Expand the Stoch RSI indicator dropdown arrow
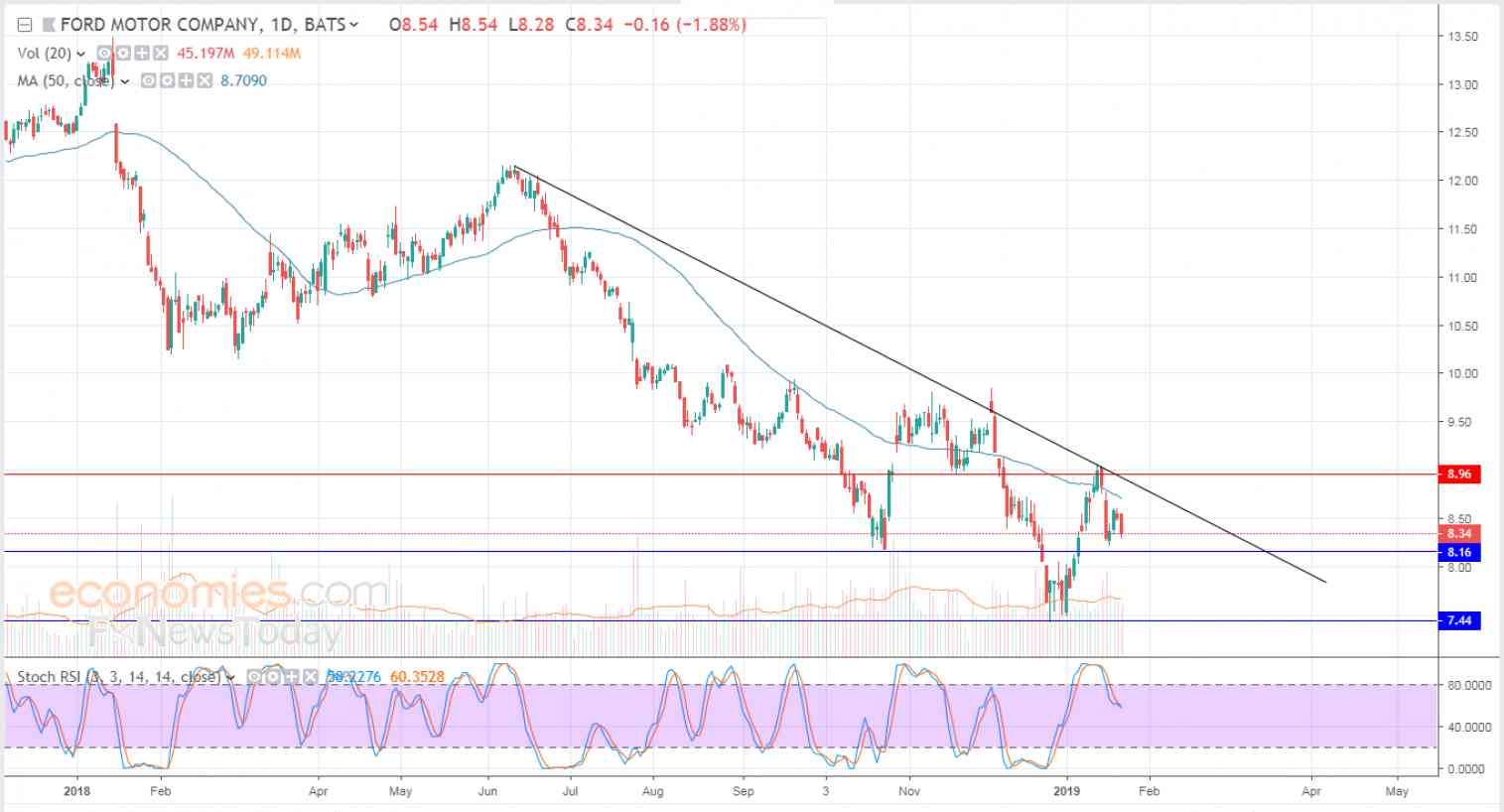Viewport: 1504px width, 812px height. (230, 678)
